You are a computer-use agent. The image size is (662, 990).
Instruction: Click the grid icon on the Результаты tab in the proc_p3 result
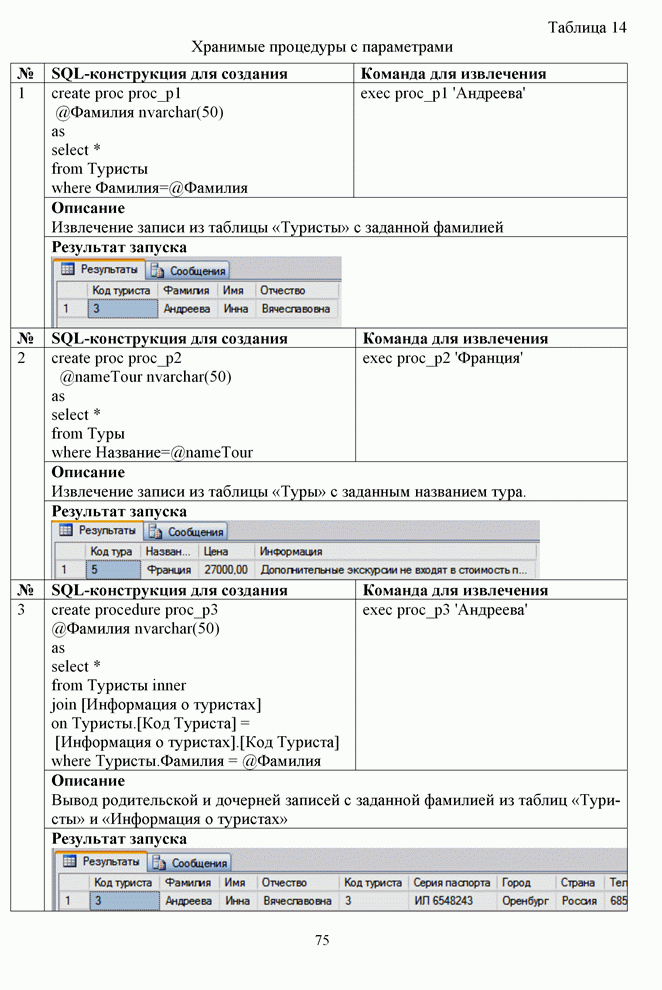pyautogui.click(x=70, y=861)
